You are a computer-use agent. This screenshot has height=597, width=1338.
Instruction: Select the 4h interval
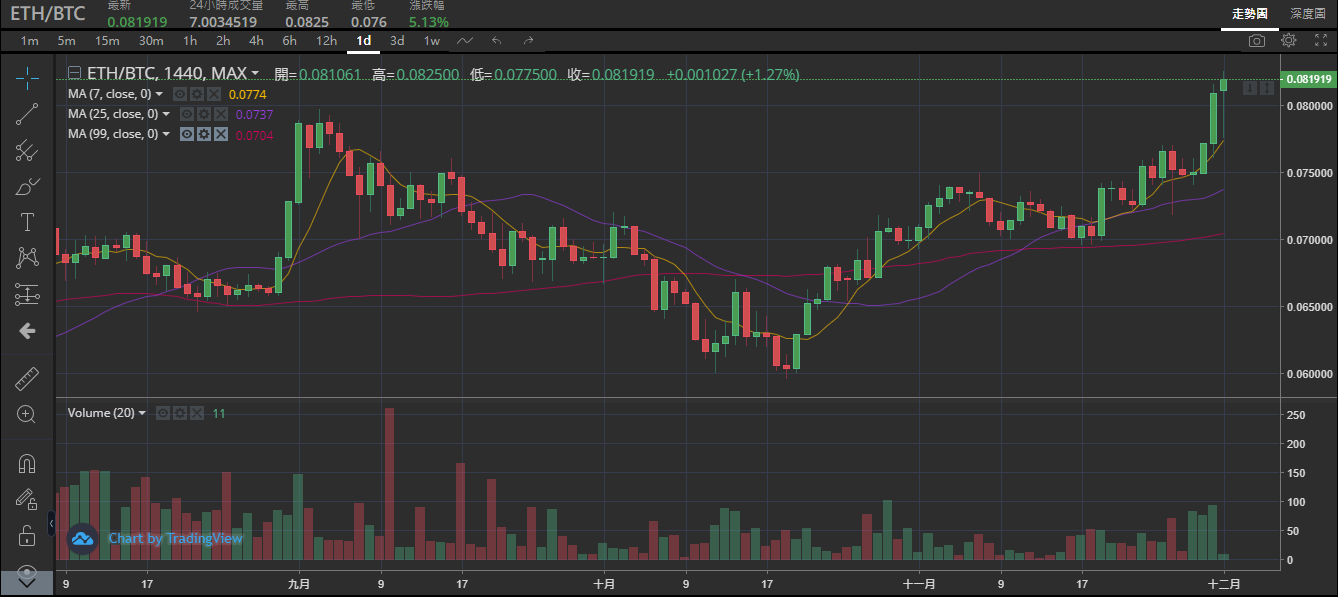click(256, 41)
